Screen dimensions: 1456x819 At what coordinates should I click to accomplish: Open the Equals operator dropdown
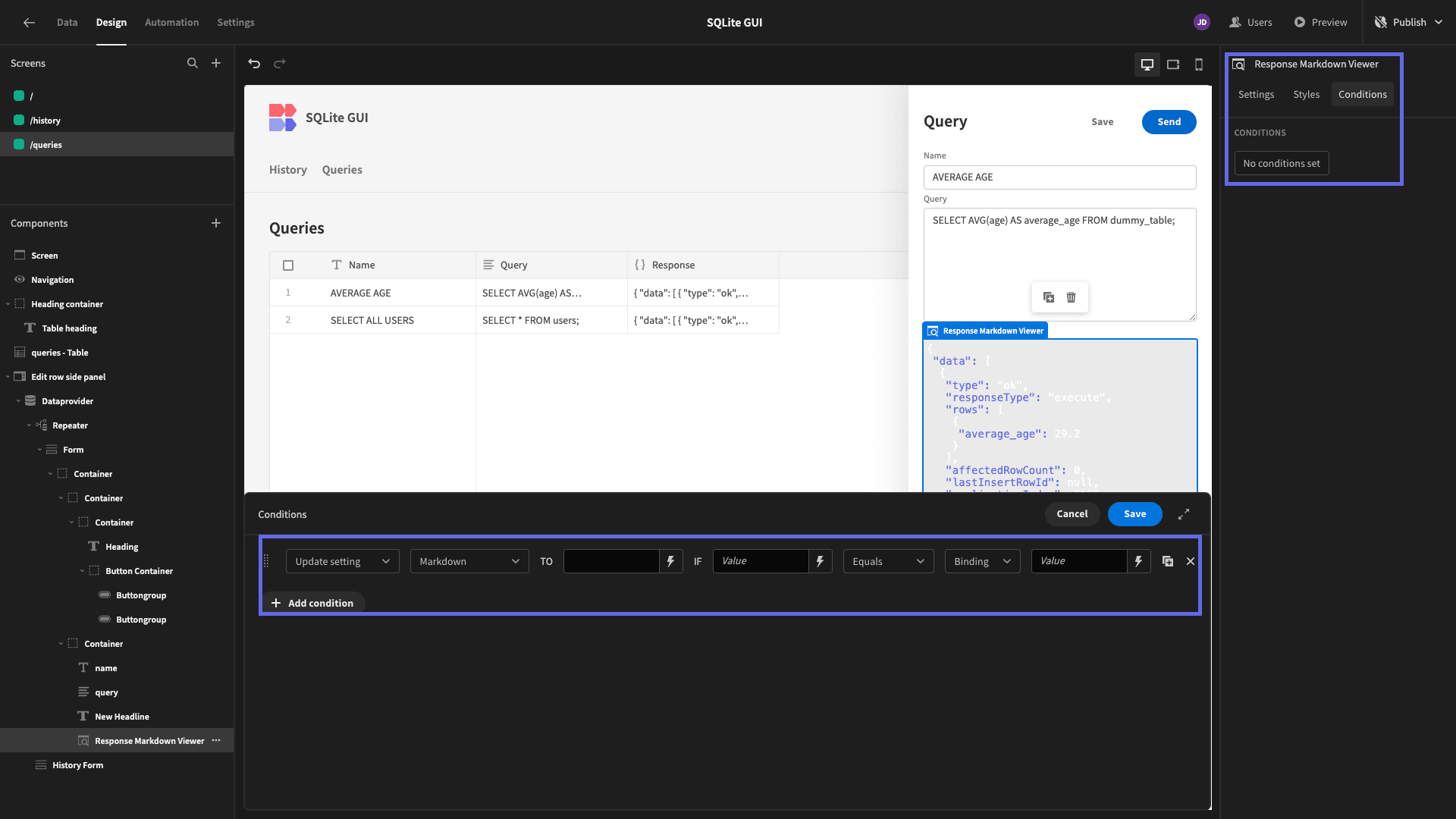coord(889,561)
